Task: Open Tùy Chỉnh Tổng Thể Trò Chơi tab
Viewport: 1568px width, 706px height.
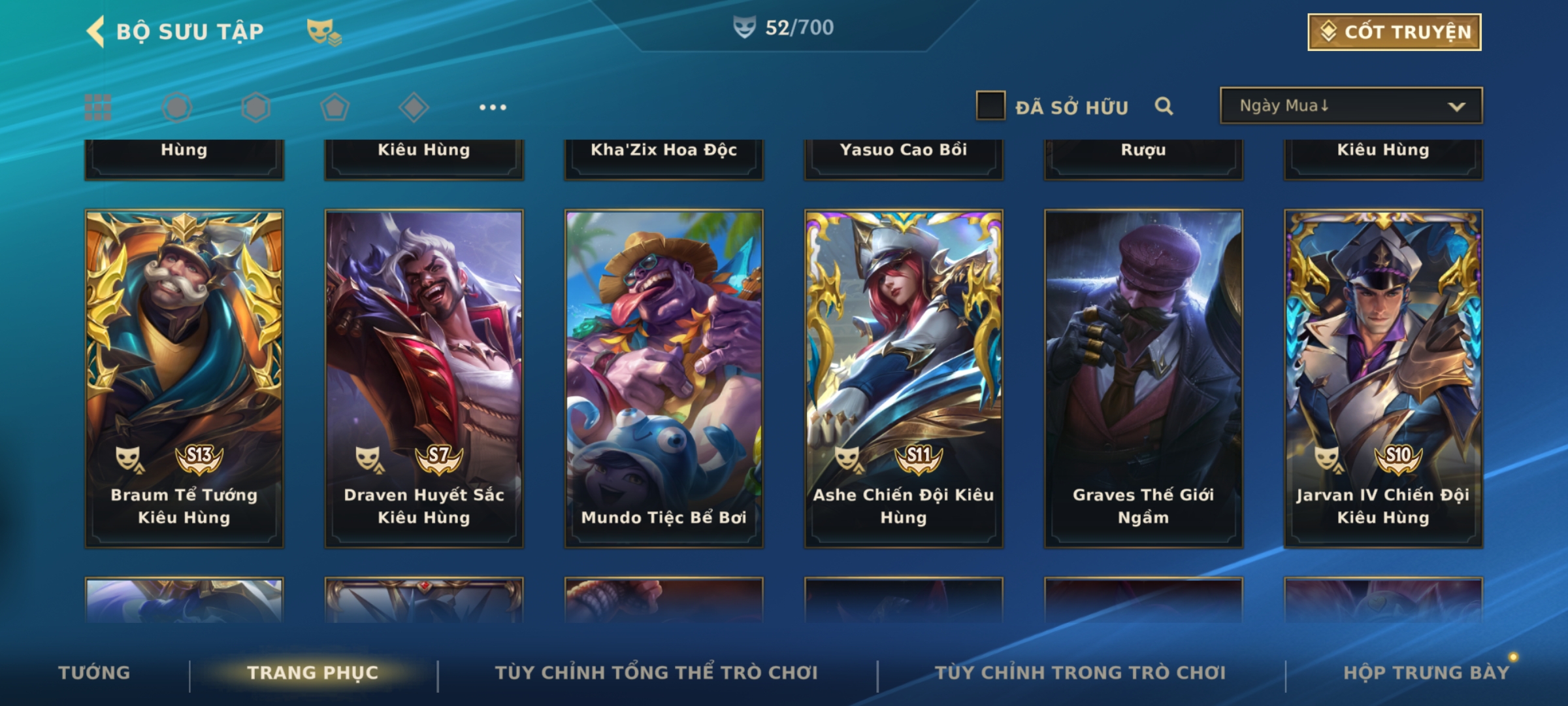Action: (656, 672)
